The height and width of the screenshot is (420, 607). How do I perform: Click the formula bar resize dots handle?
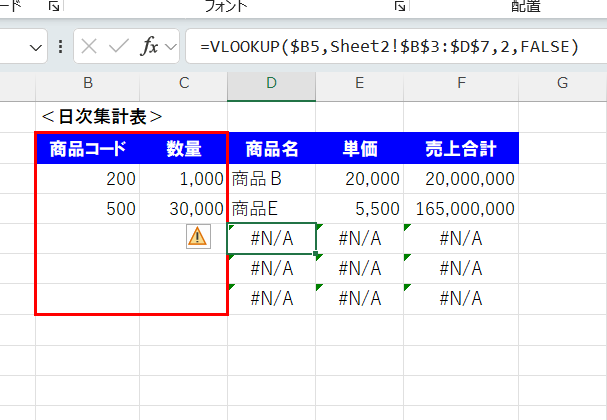(x=60, y=47)
